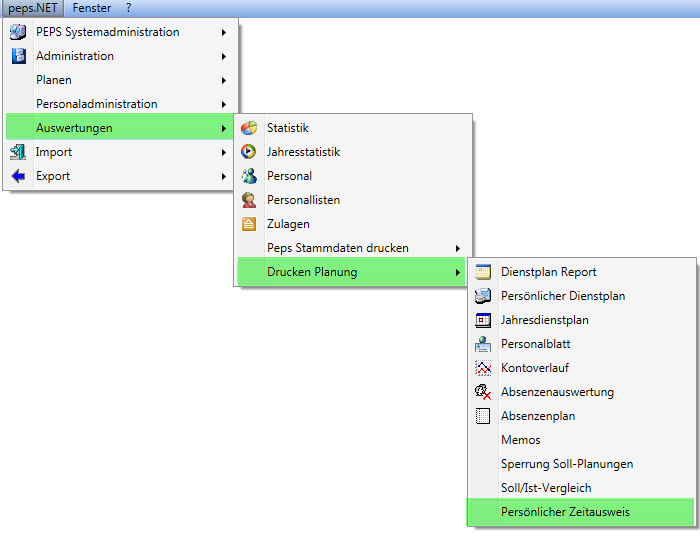This screenshot has width=700, height=536.
Task: Expand the Administration submenu arrow
Action: point(224,57)
